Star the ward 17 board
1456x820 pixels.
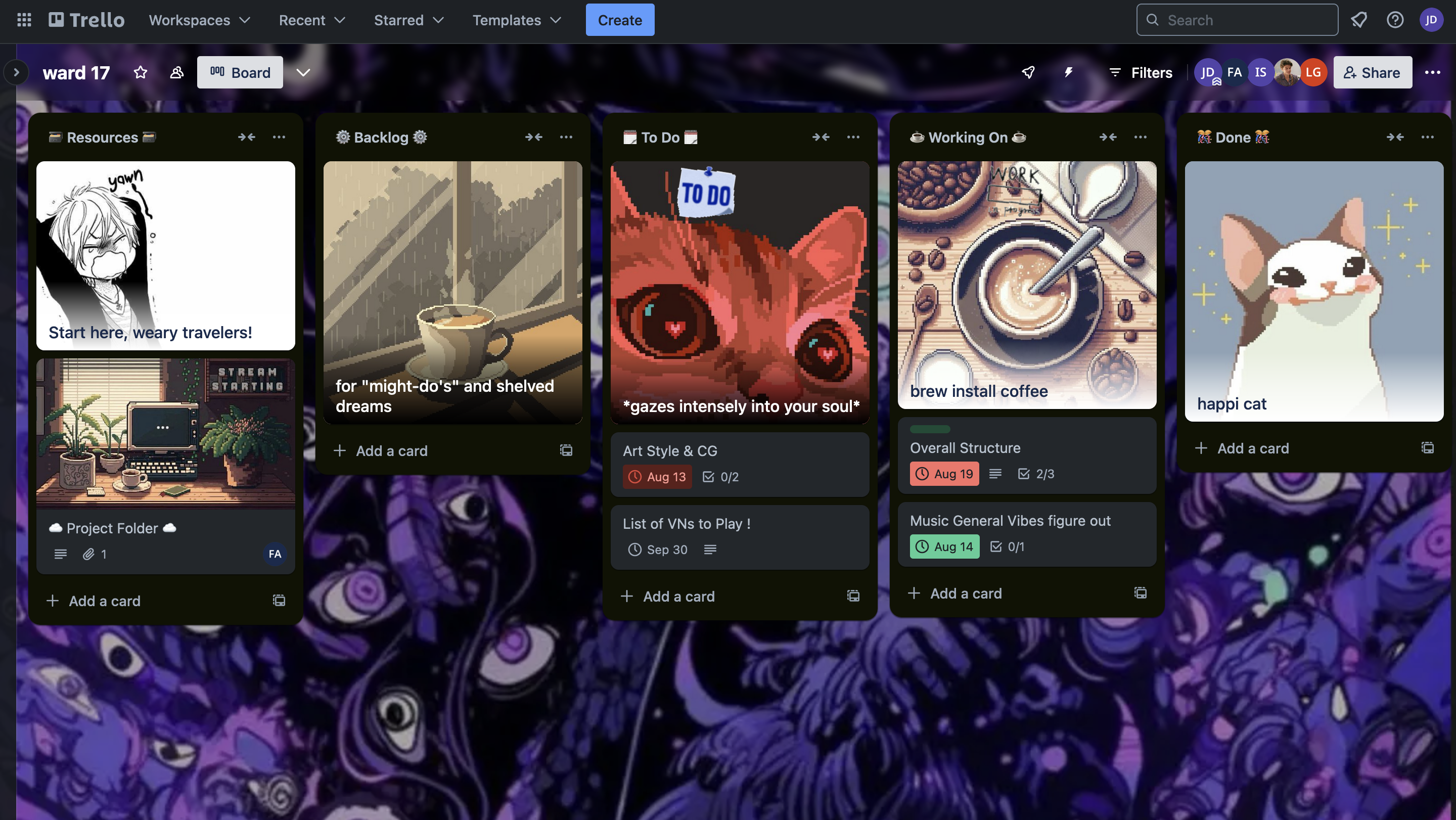pos(140,72)
